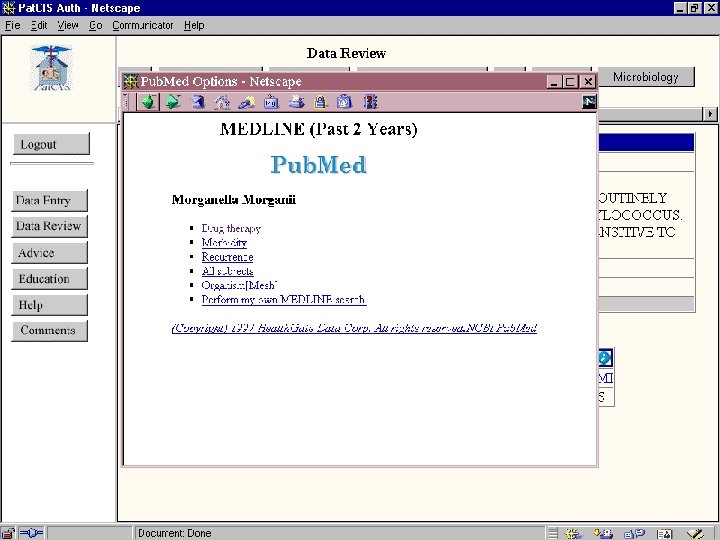Click the component bar grip handle
720x540 pixels.
(x=553, y=534)
